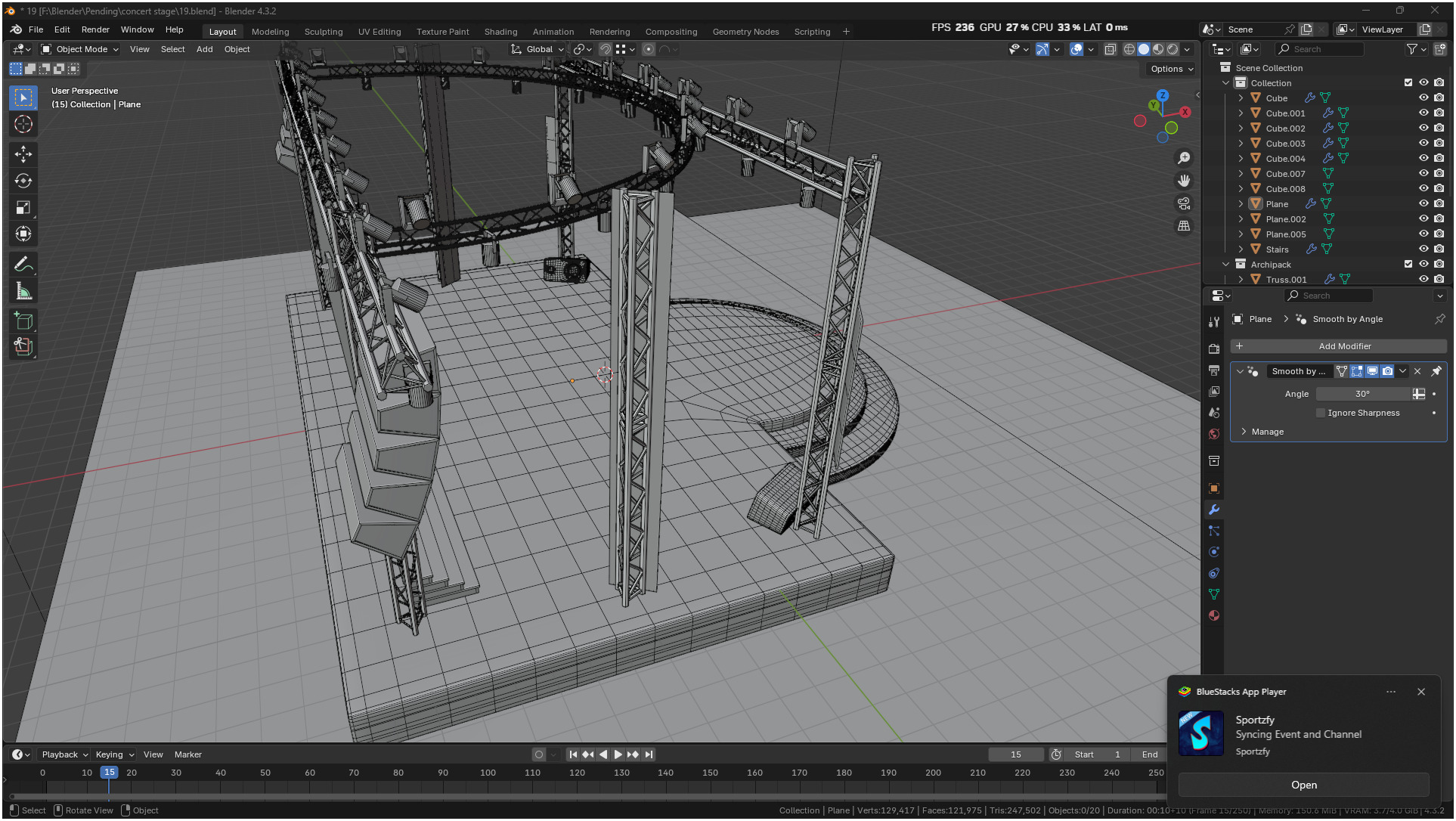
Task: Select the Scale tool
Action: 23,207
